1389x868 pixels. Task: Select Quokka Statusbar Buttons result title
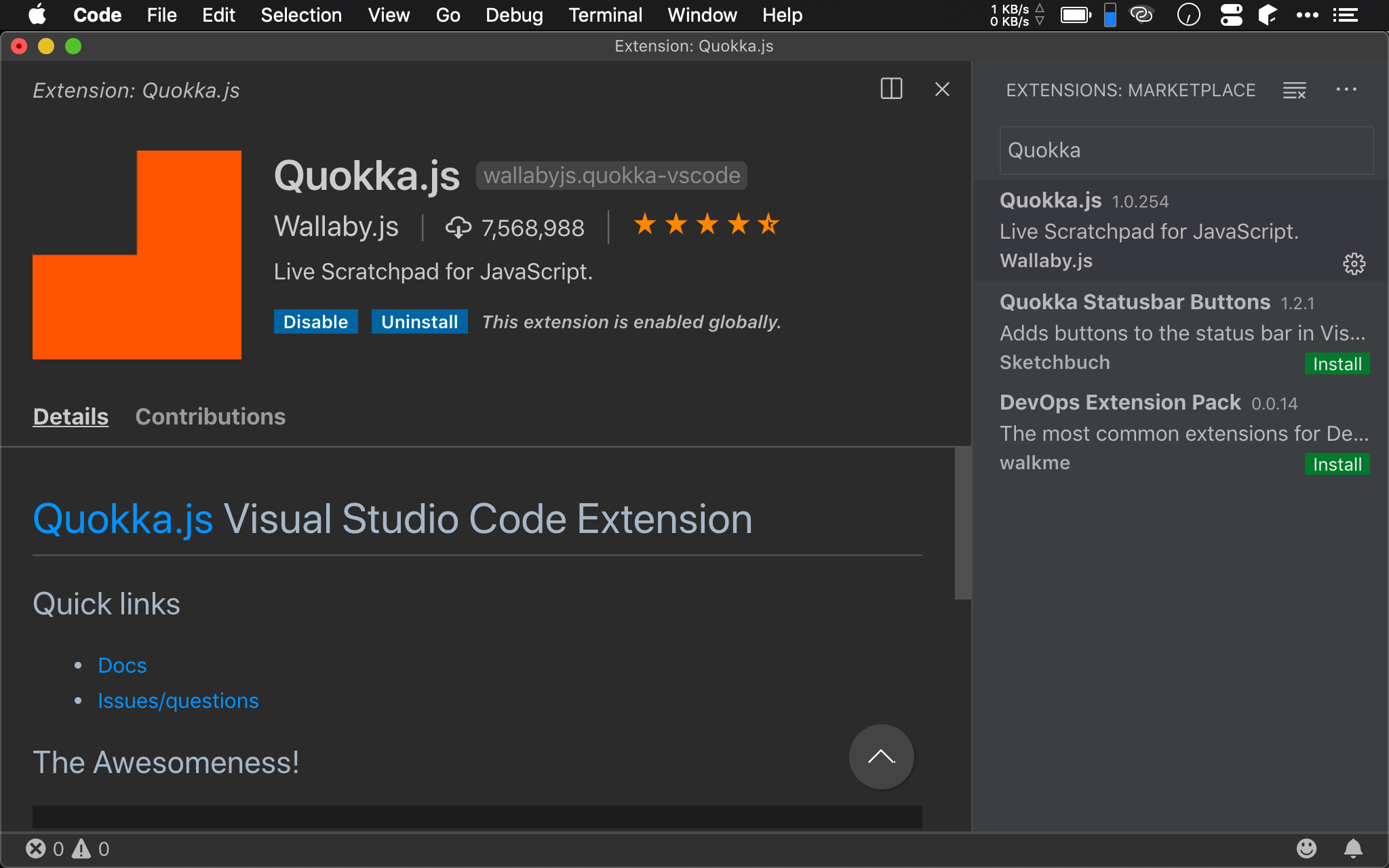(1135, 302)
